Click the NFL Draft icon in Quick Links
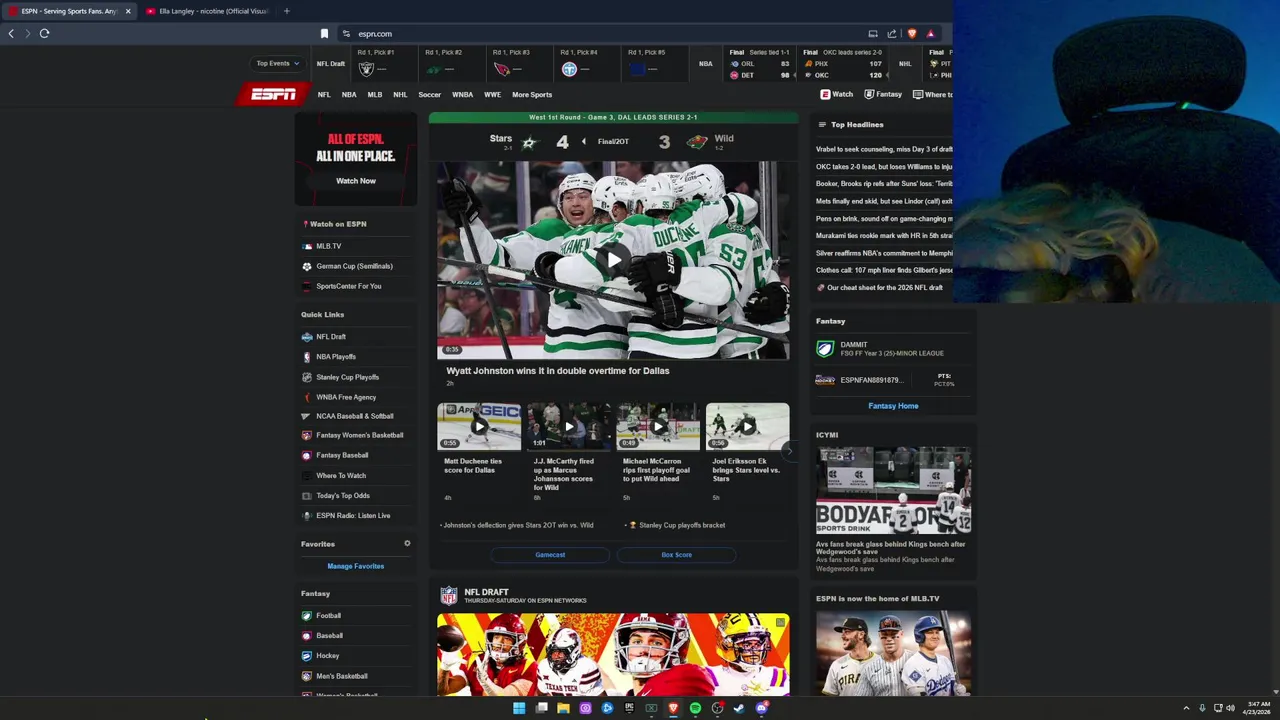Viewport: 1280px width, 720px height. point(307,337)
